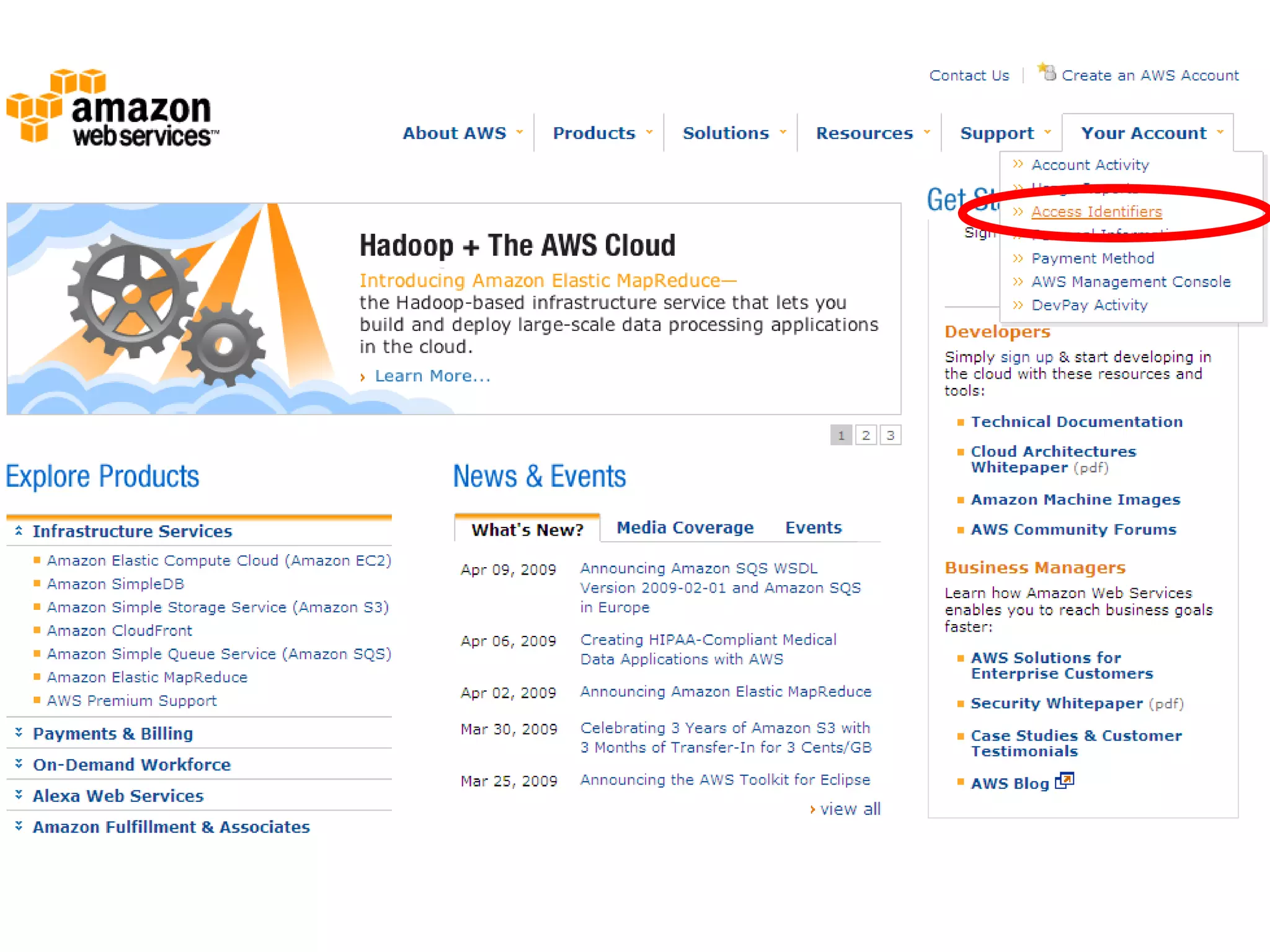1270x952 pixels.
Task: Click the Learn More link in banner
Action: pos(432,376)
